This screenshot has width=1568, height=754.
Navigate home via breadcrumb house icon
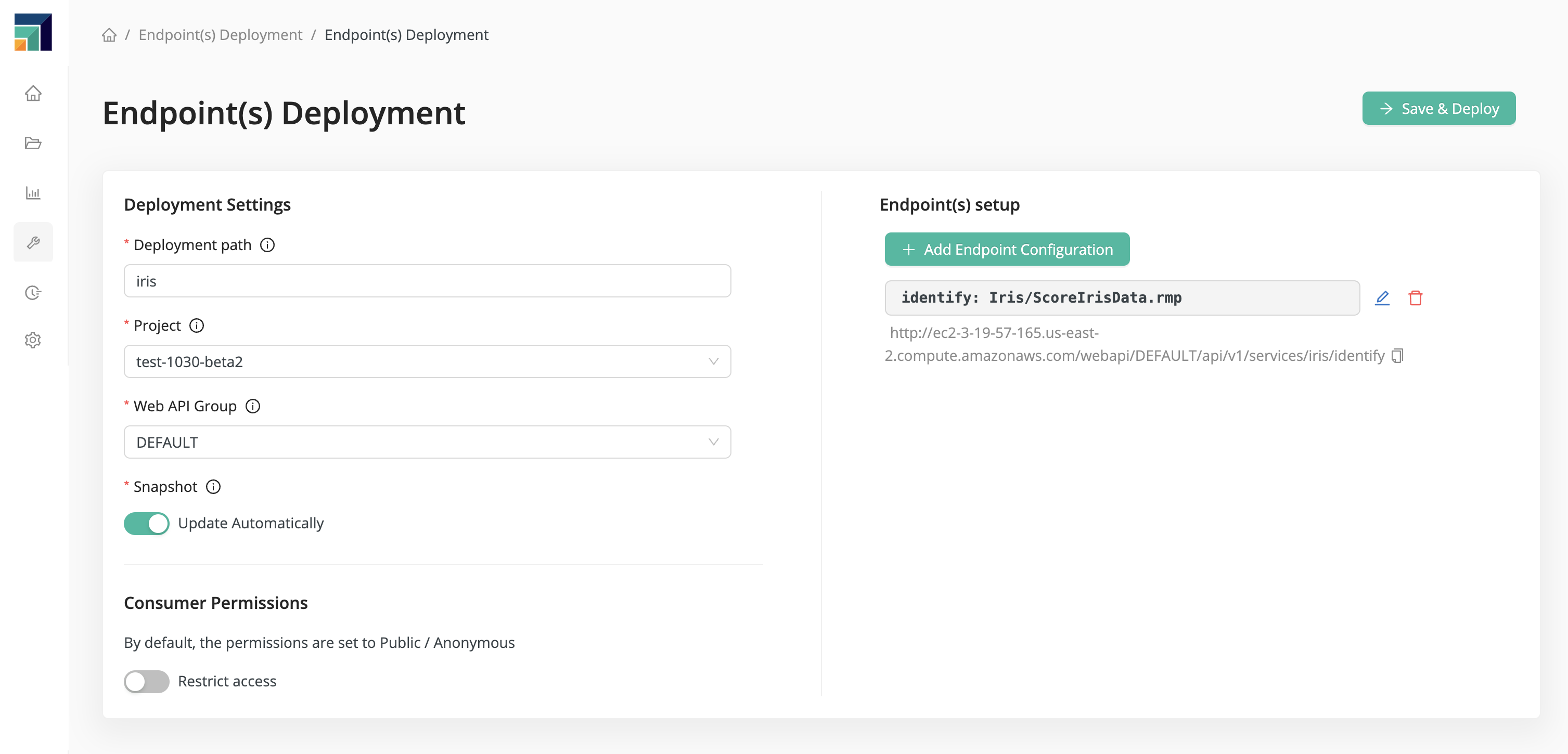(x=110, y=35)
